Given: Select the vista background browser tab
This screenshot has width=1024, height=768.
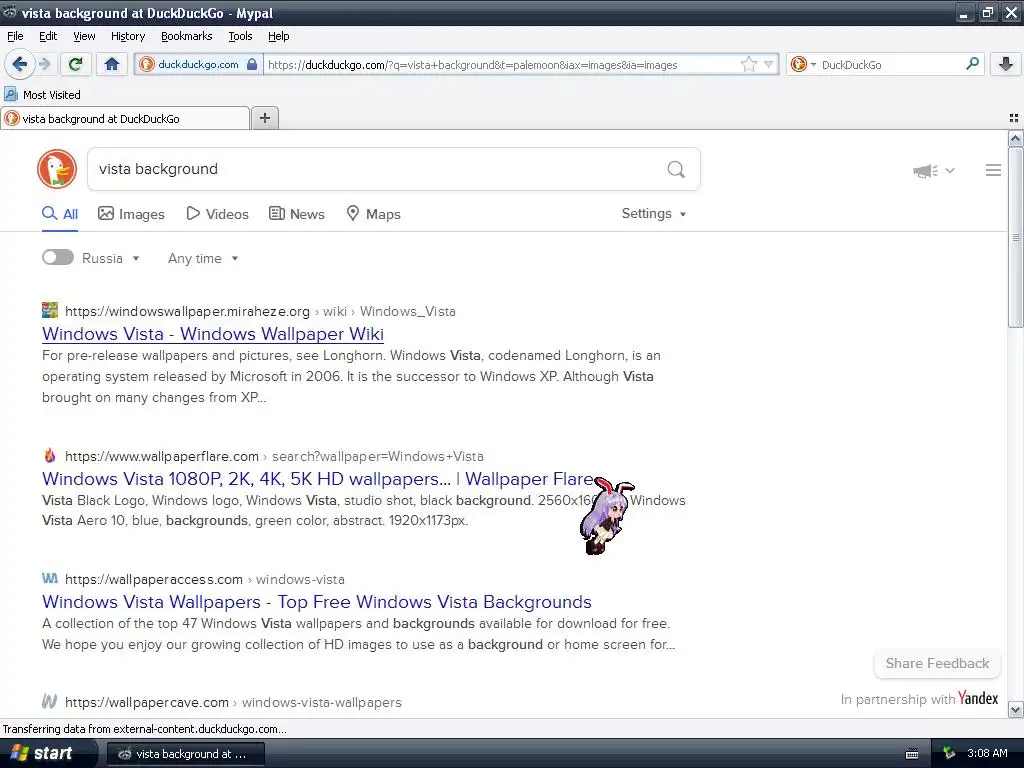Looking at the screenshot, I should (x=125, y=119).
